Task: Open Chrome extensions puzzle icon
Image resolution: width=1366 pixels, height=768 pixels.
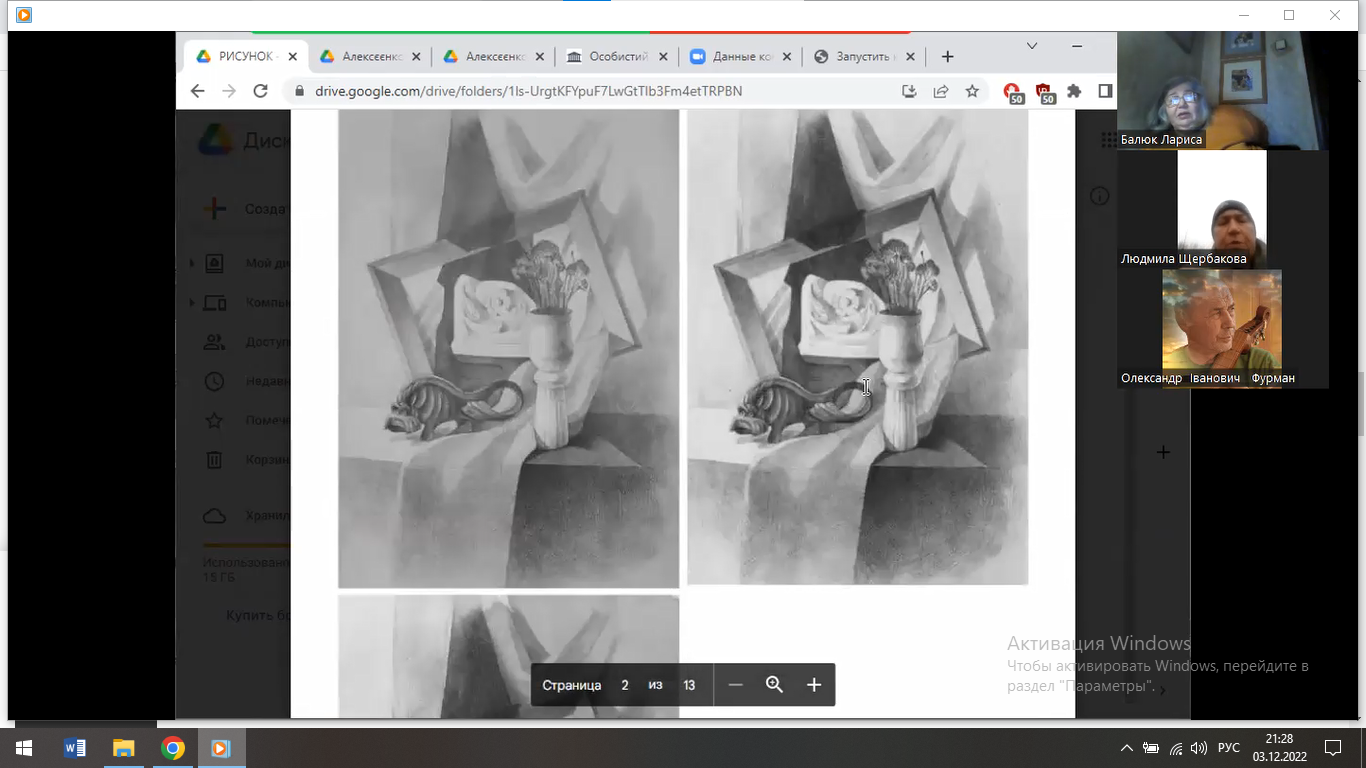Action: 1074,91
